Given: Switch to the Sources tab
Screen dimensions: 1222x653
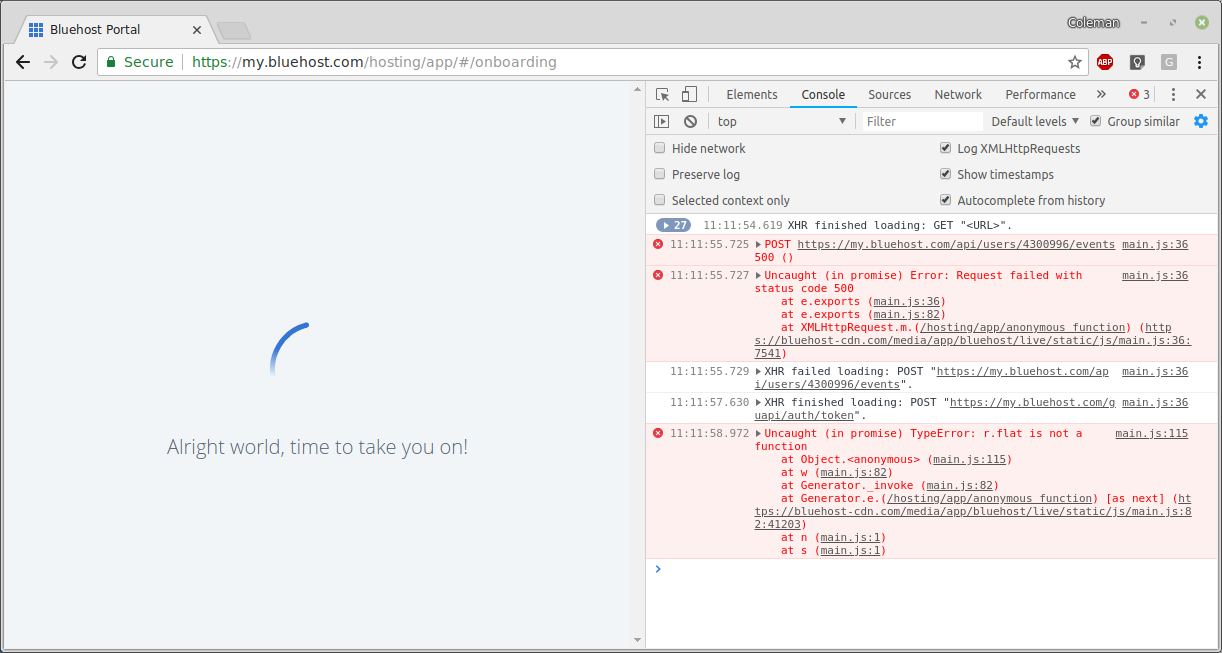Looking at the screenshot, I should (890, 94).
